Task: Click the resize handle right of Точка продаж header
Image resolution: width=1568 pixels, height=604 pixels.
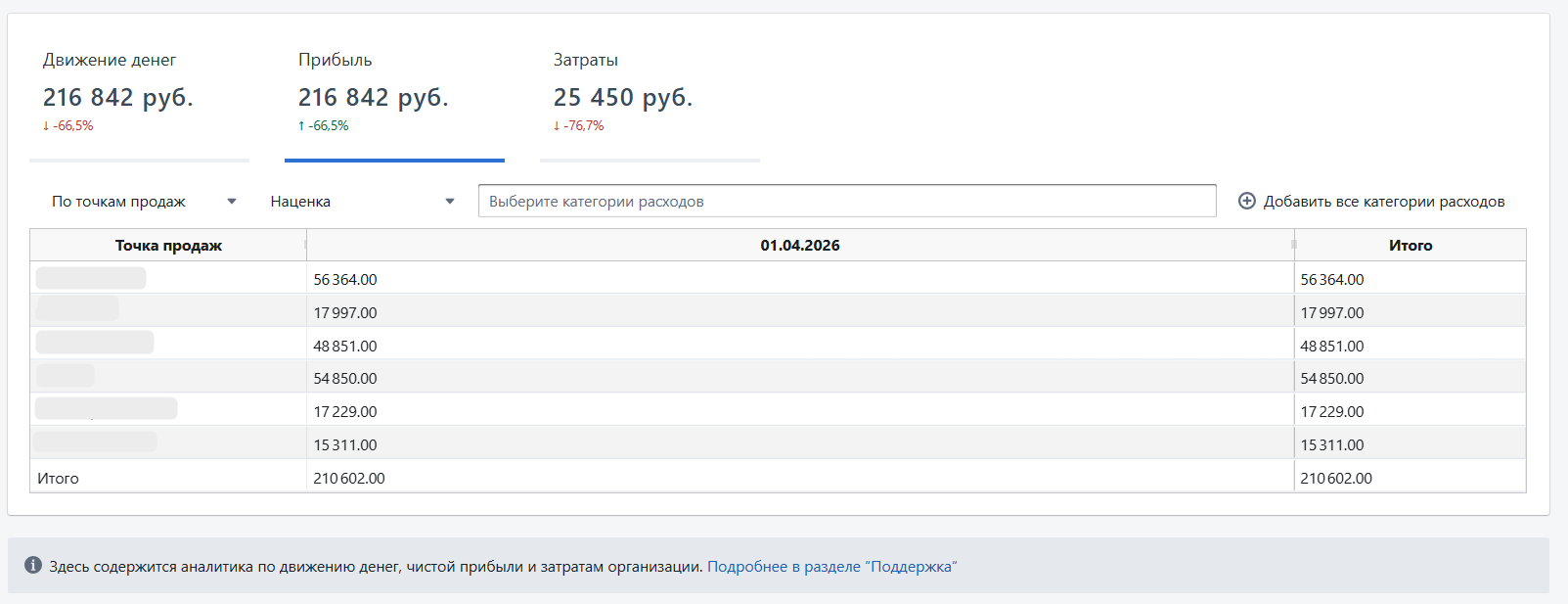Action: [x=305, y=245]
